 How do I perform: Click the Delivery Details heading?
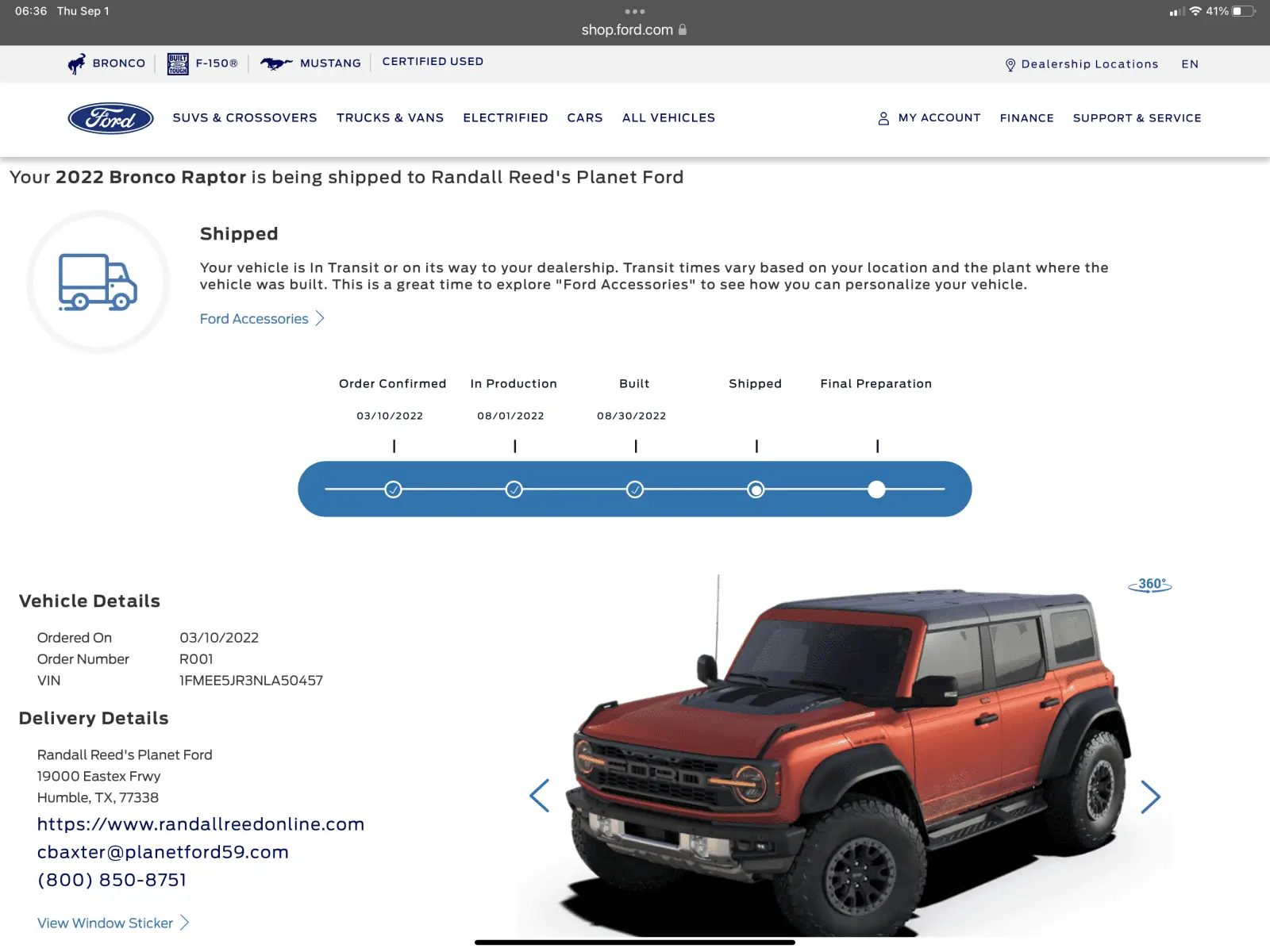(x=94, y=719)
